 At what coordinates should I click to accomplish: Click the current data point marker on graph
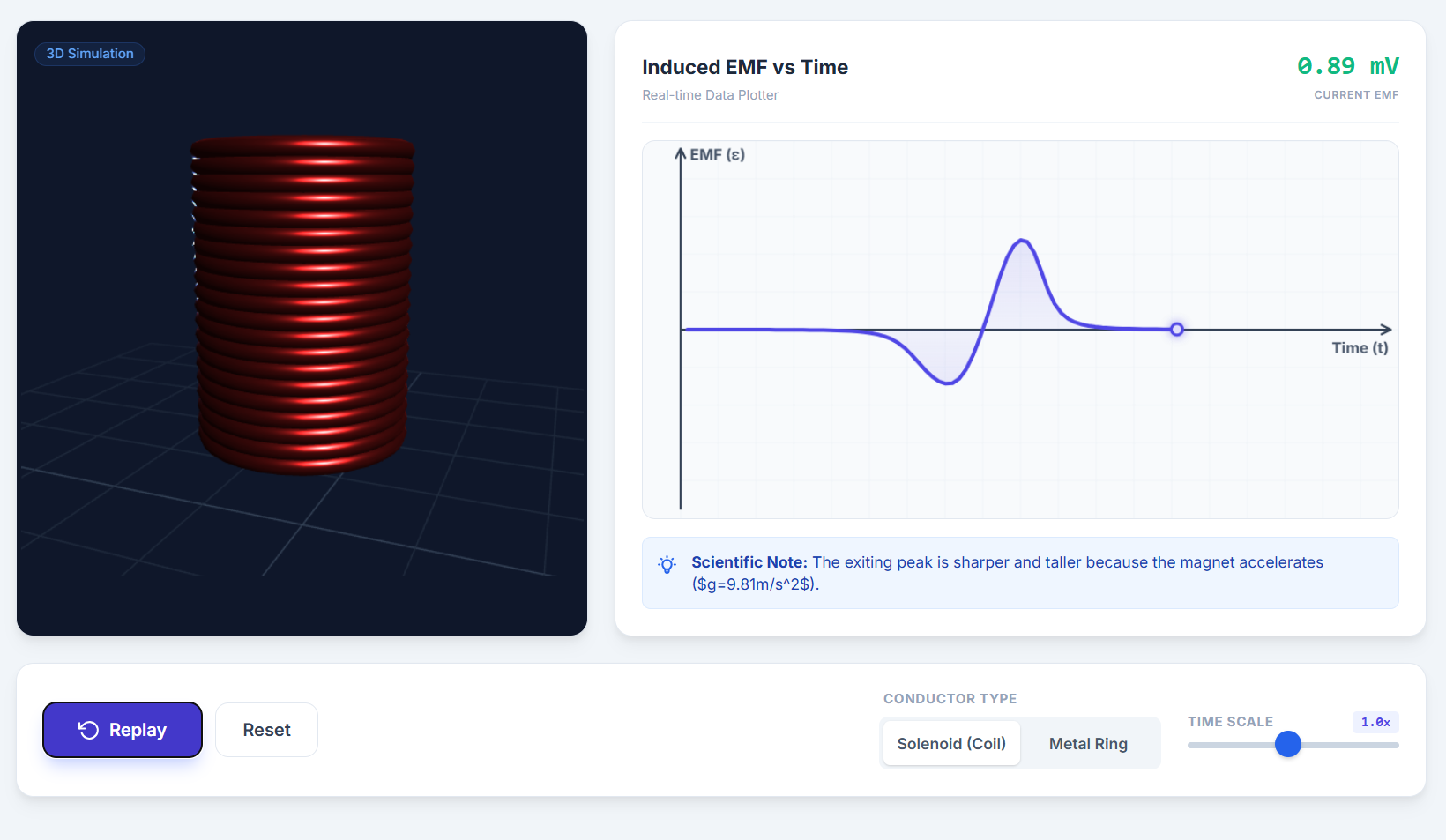point(1177,330)
